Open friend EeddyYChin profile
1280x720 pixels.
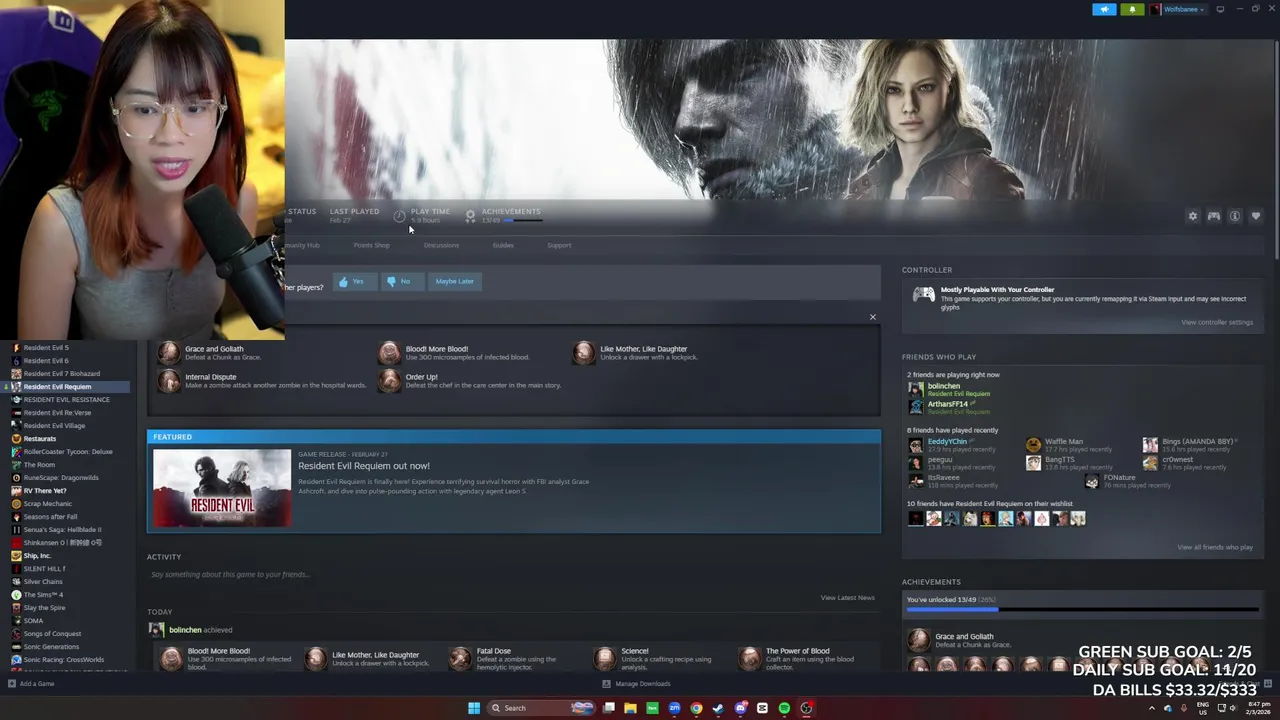(947, 441)
